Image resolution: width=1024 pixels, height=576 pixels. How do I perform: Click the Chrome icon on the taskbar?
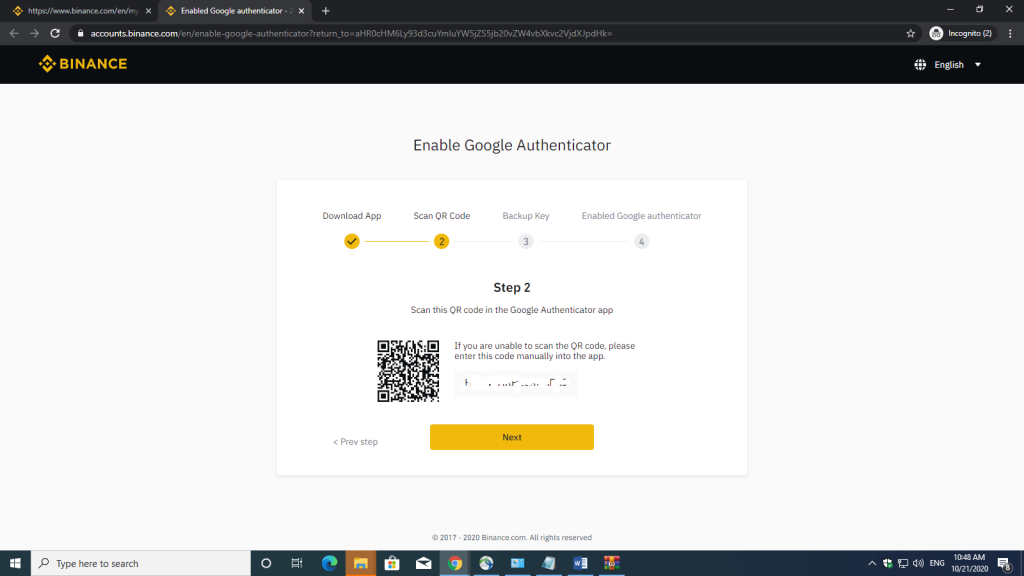point(455,563)
